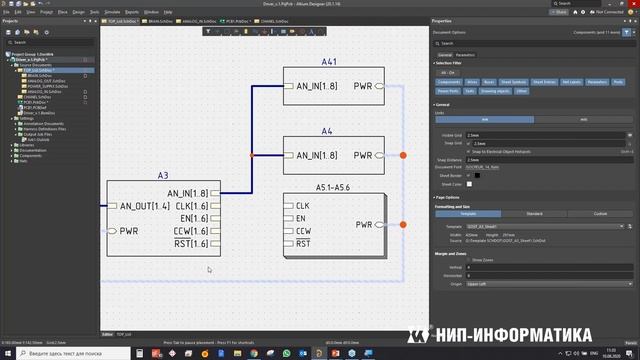The height and width of the screenshot is (360, 640).
Task: Expand the Documentation folder in Projects
Action: click(x=11, y=150)
